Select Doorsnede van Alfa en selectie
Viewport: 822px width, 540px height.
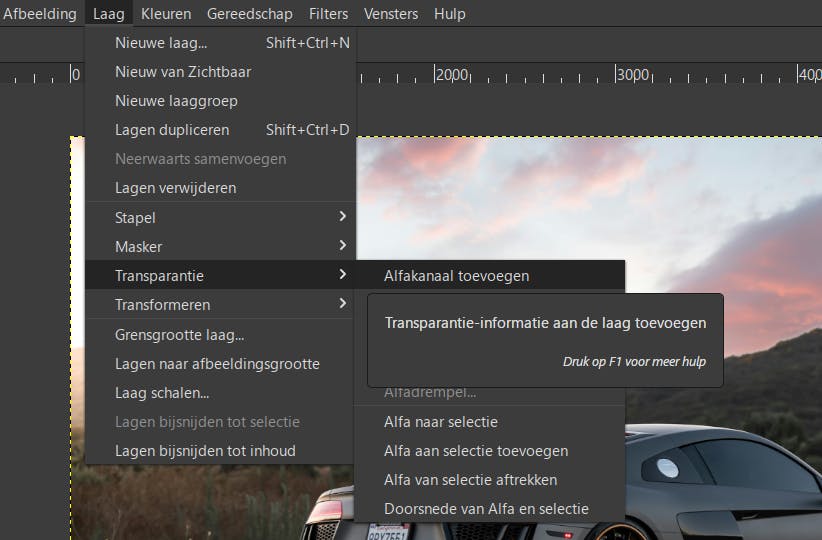[490, 509]
